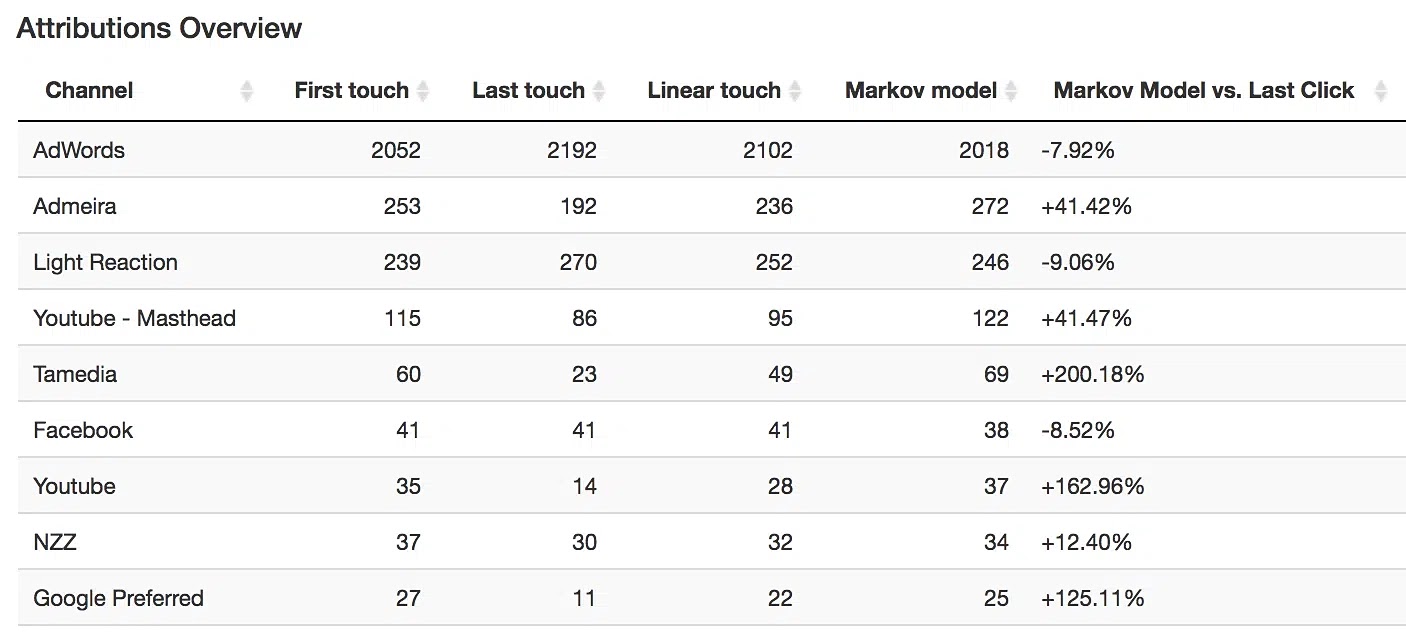Image resolution: width=1406 pixels, height=638 pixels.
Task: Open the Youtube - Masthead channel entry
Action: [135, 318]
